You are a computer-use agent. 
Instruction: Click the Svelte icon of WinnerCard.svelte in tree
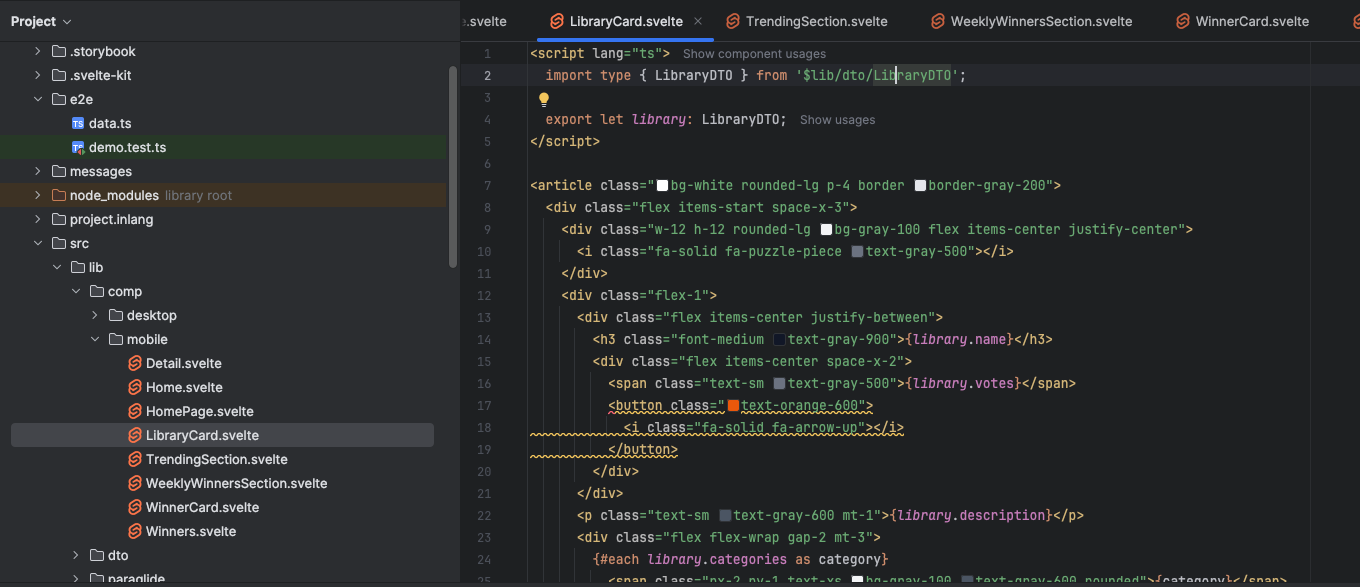tap(135, 507)
